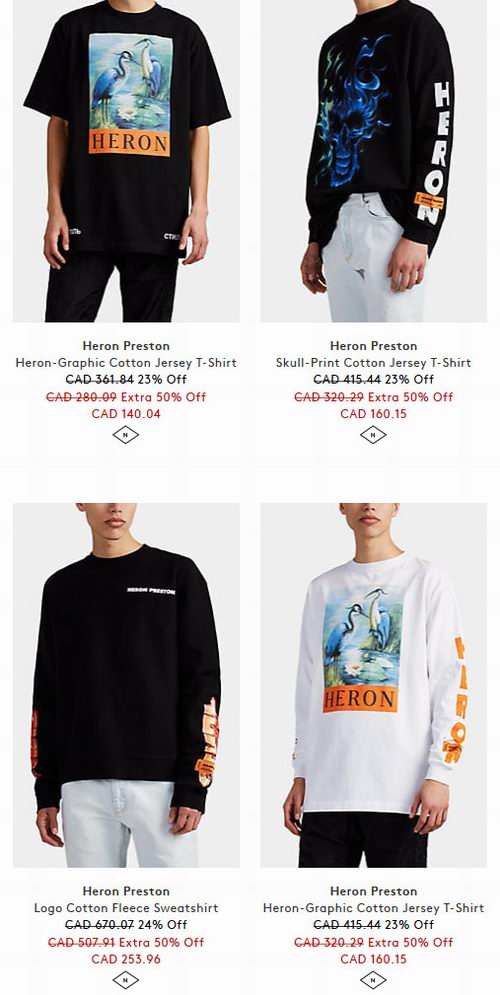The image size is (500, 995).
Task: Click struck-through CAD 361.84 original price
Action: coord(100,379)
